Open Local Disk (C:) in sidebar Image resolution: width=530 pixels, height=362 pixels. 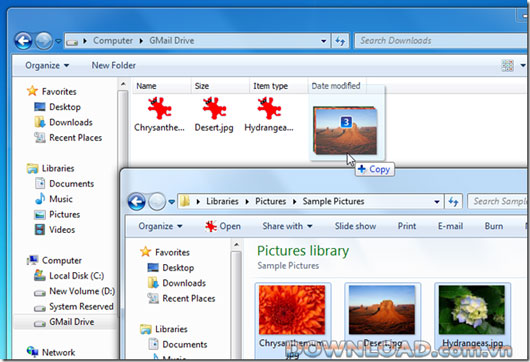(69, 275)
